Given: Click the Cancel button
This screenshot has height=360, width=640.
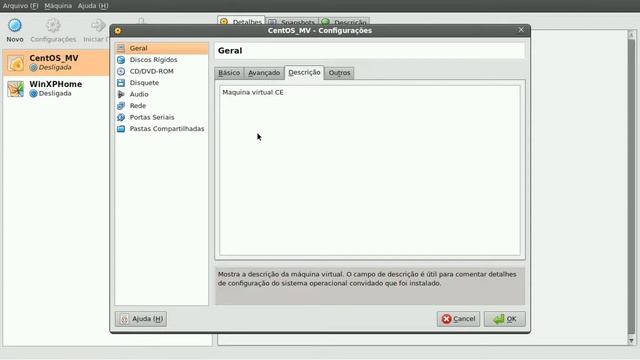Looking at the screenshot, I should (x=458, y=319).
